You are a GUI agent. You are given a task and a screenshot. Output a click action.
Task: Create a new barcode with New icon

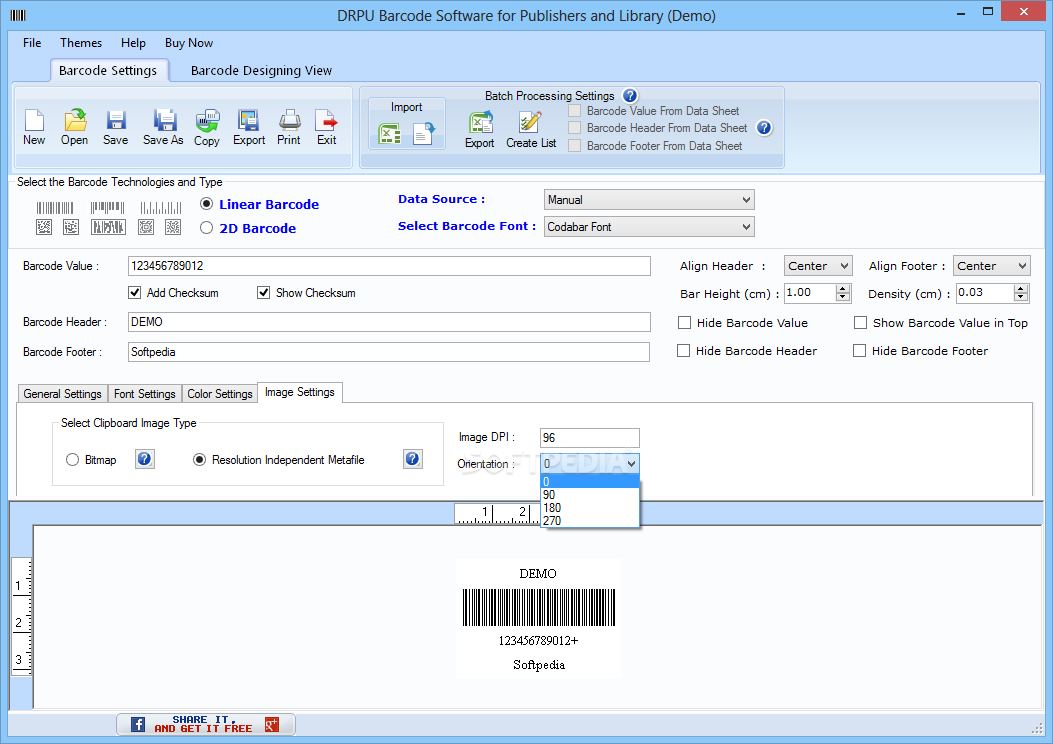click(x=34, y=127)
